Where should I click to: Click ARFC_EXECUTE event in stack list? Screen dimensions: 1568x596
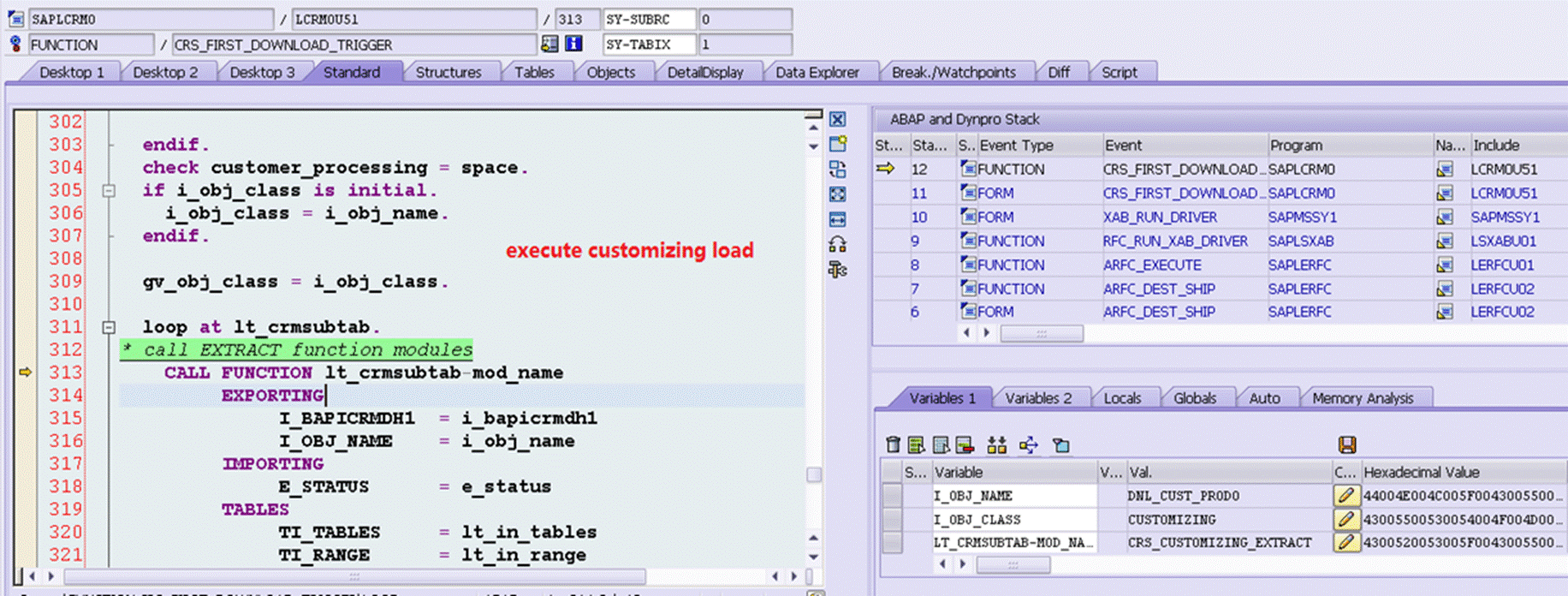coord(1152,265)
